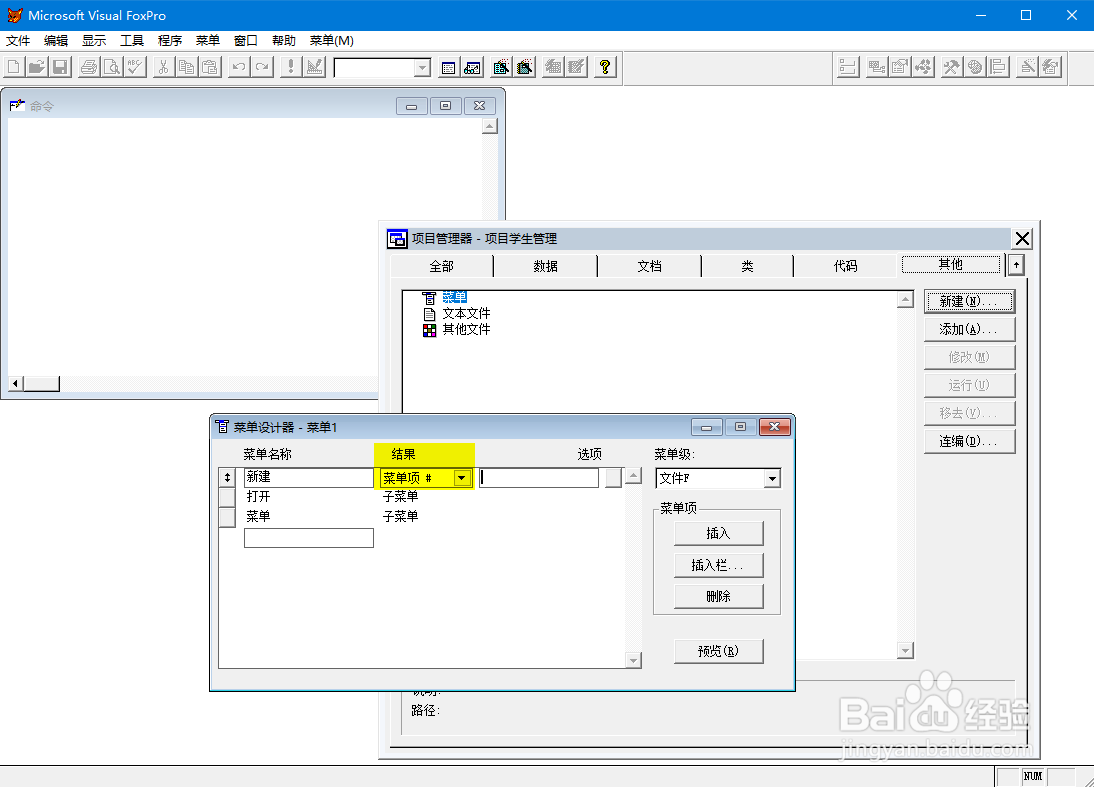Switch to the 代码 tab in Project Manager

(x=846, y=266)
